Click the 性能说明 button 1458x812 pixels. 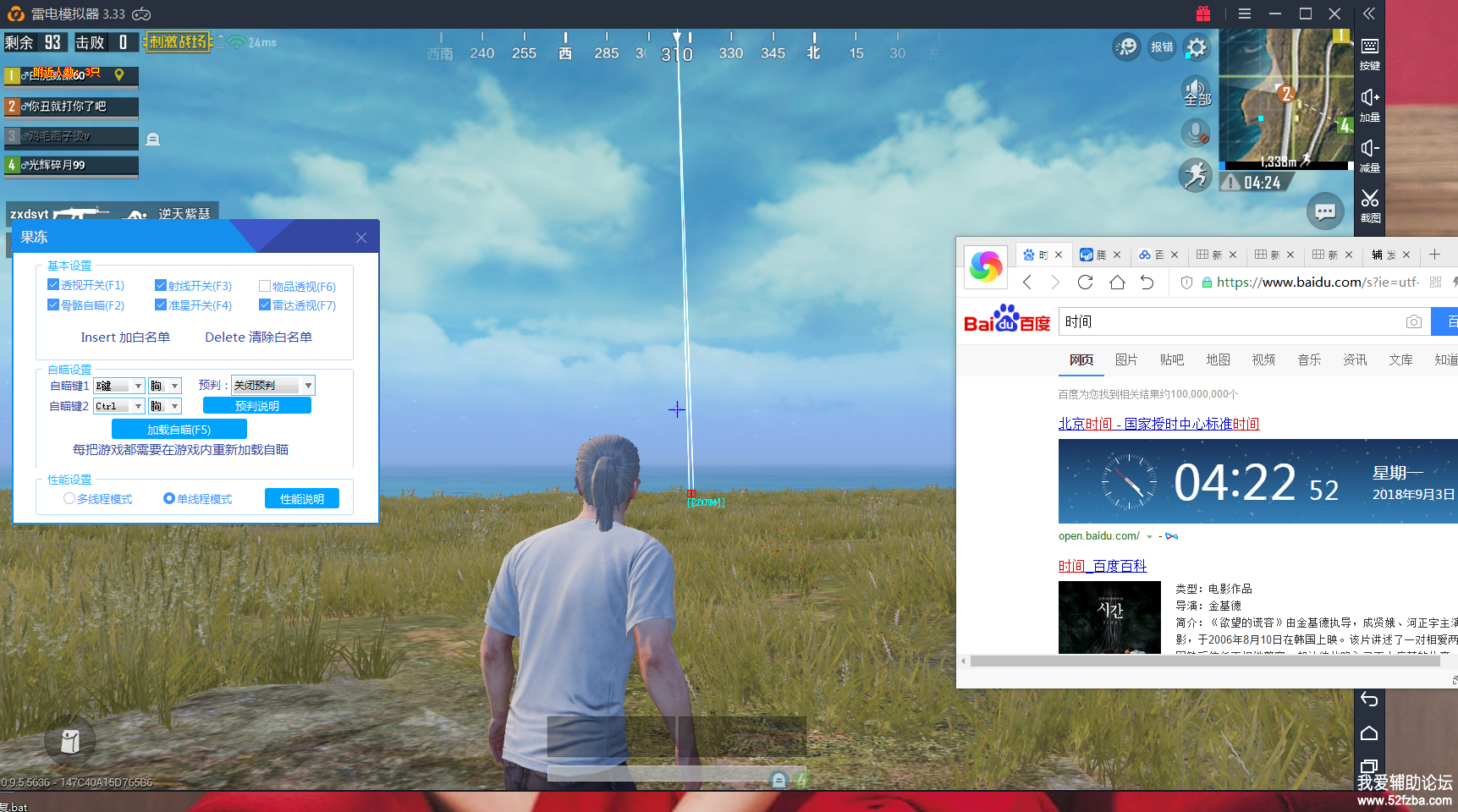click(x=302, y=499)
